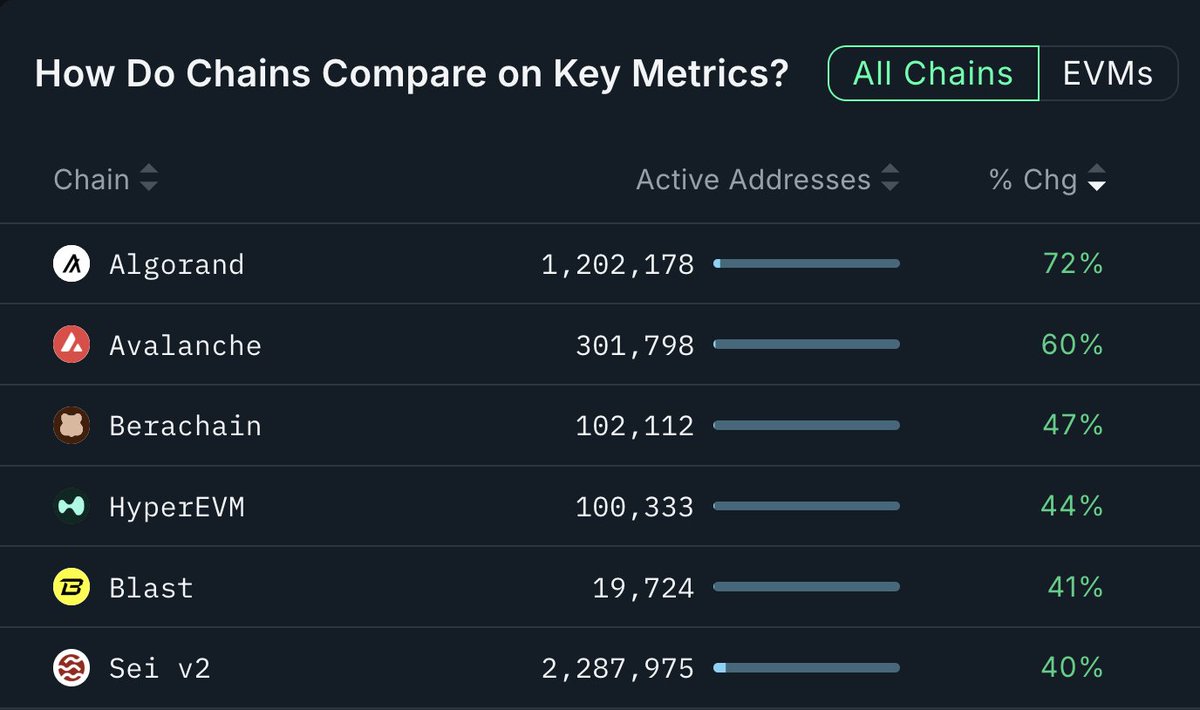
Task: Click the Active Addresses column header
Action: point(753,180)
